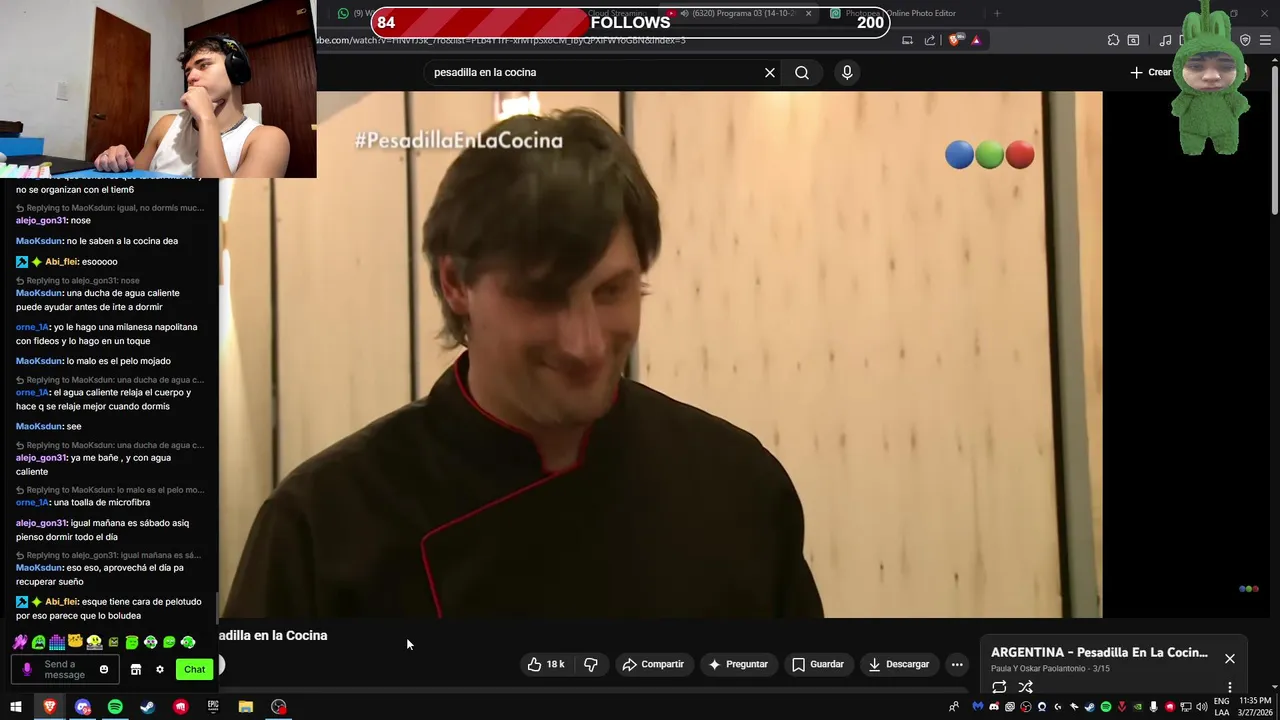Open chat settings gear icon
Image resolution: width=1280 pixels, height=720 pixels.
pyautogui.click(x=159, y=669)
